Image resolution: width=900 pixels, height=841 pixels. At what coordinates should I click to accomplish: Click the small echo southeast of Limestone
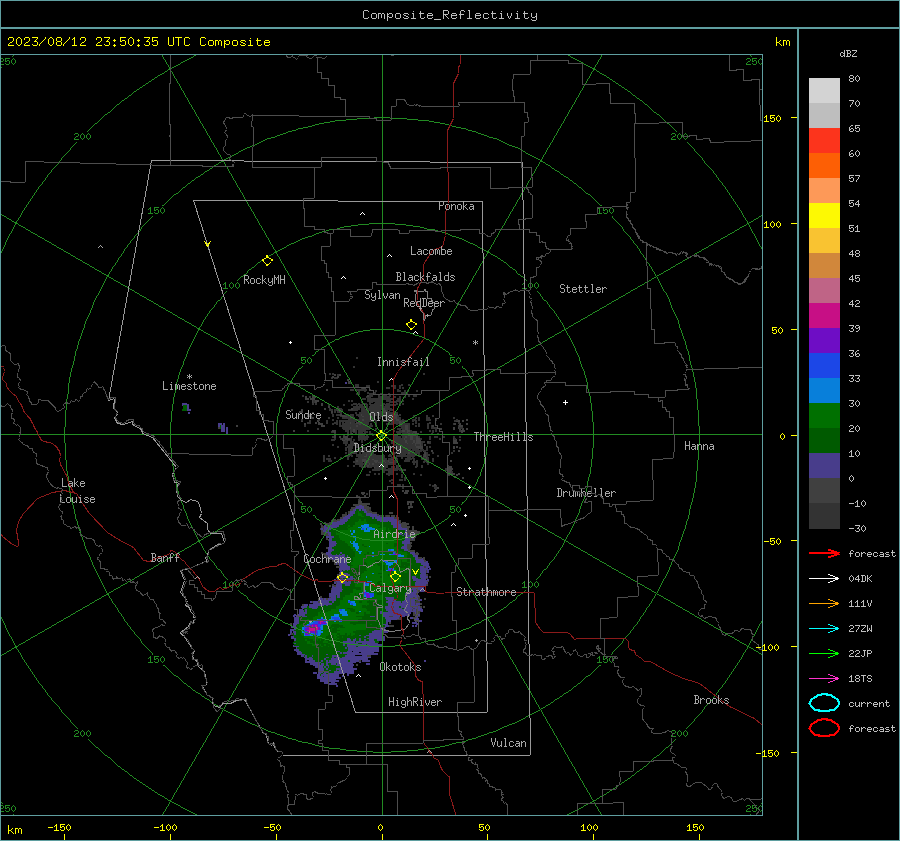[223, 428]
